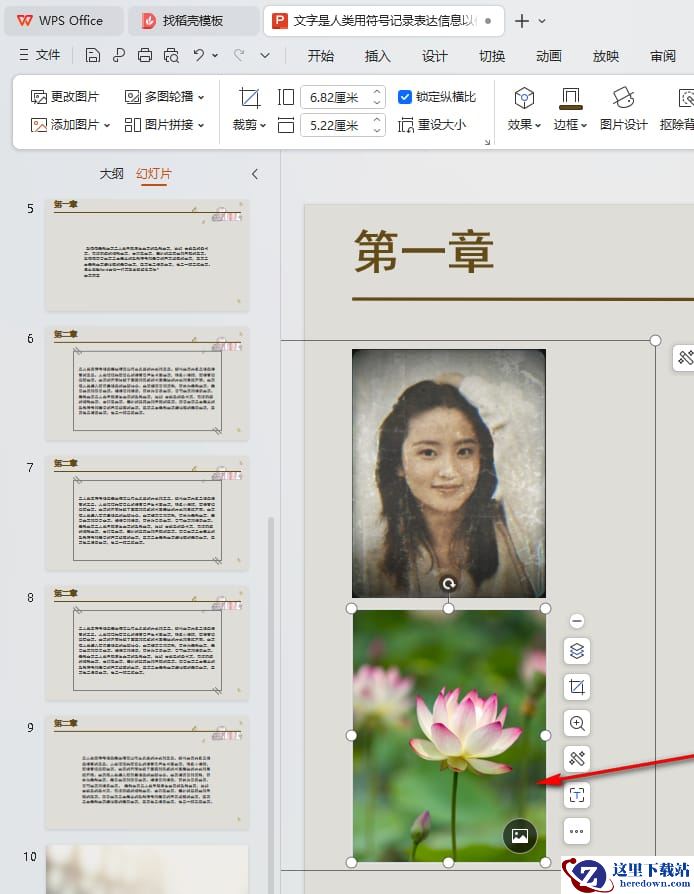Open the 文件 file menu

click(40, 55)
